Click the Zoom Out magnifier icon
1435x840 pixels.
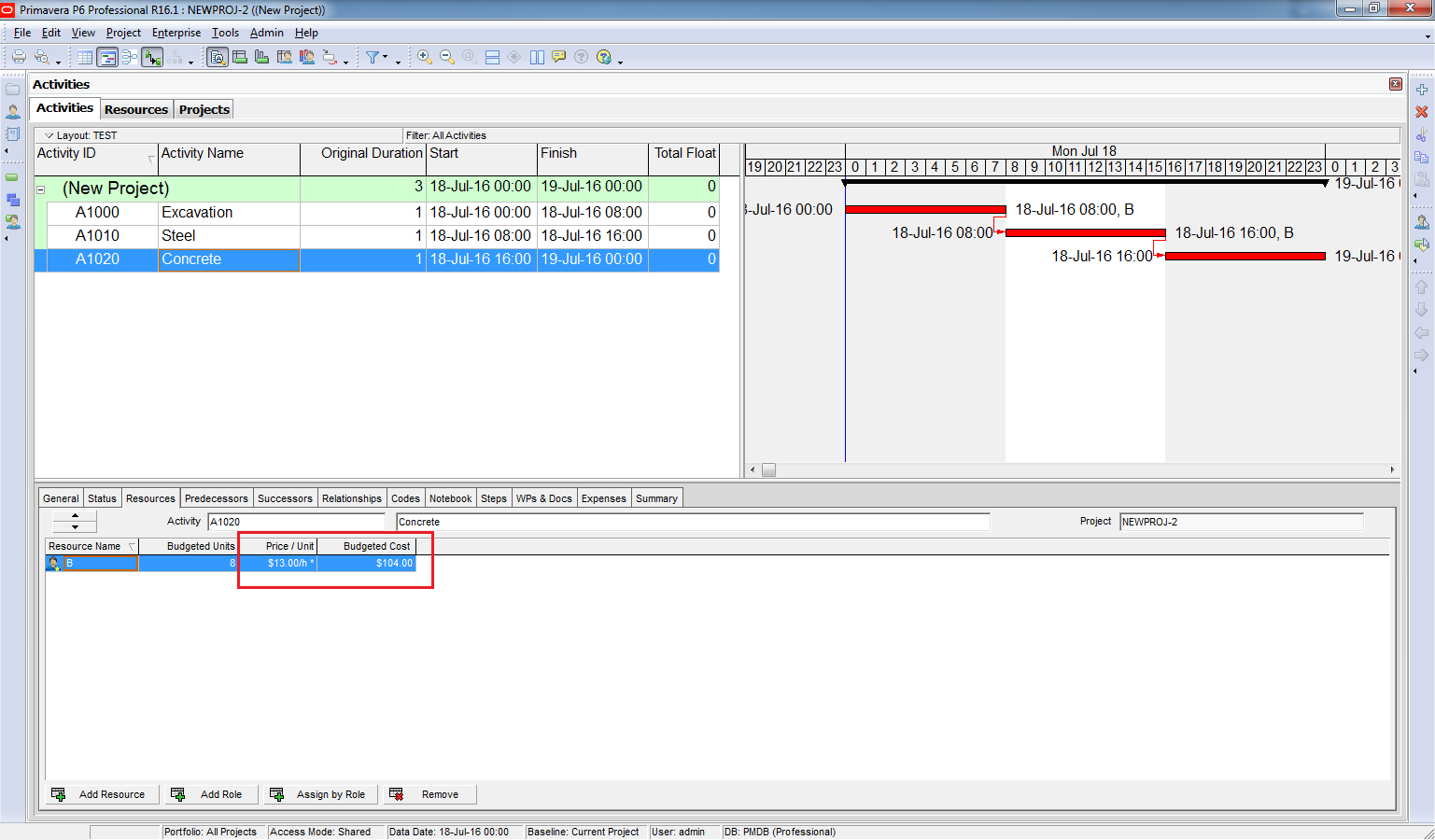pos(447,57)
